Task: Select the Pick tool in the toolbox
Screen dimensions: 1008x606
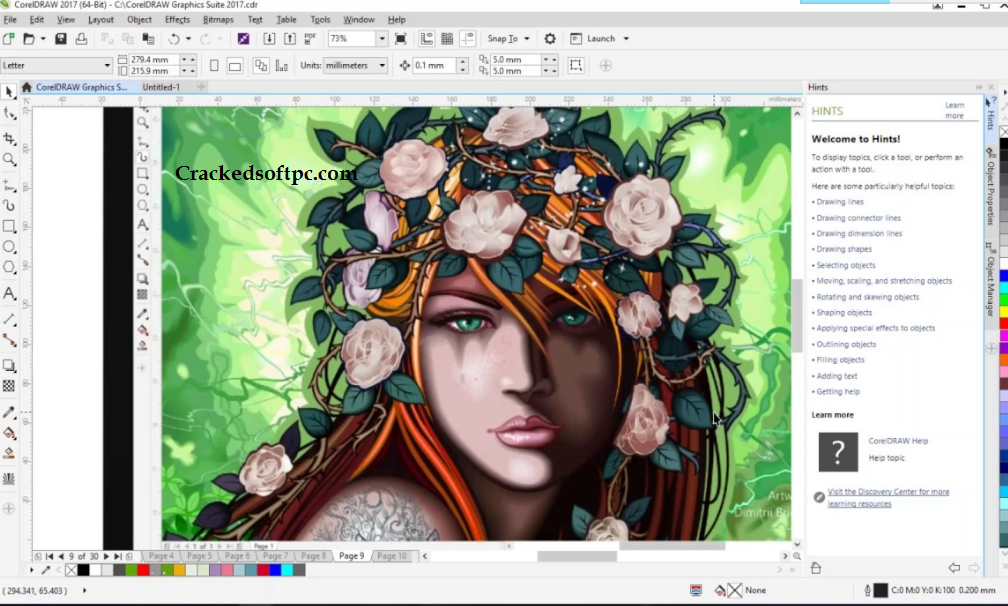Action: (9, 93)
